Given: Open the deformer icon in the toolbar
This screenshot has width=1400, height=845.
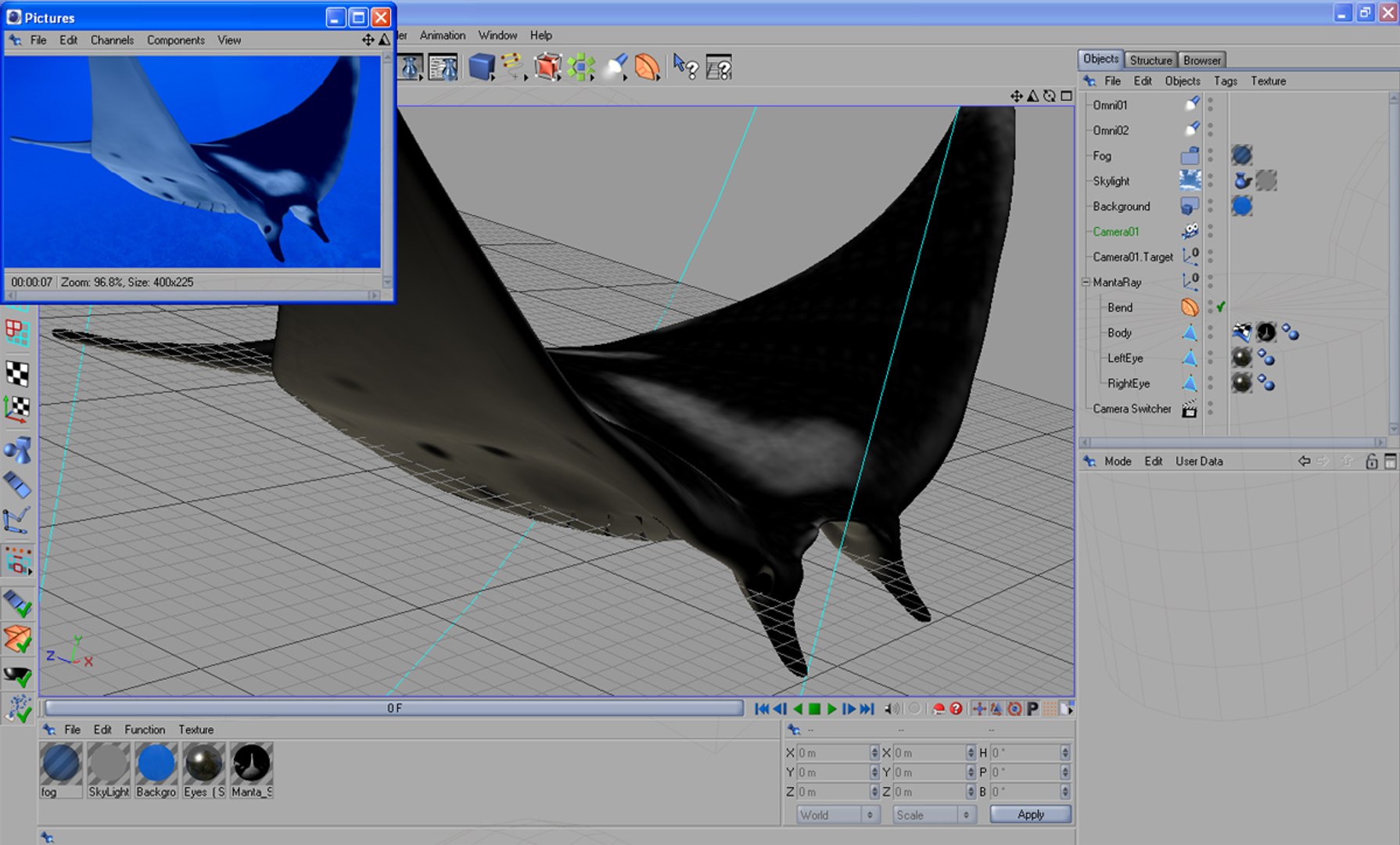Looking at the screenshot, I should (648, 67).
